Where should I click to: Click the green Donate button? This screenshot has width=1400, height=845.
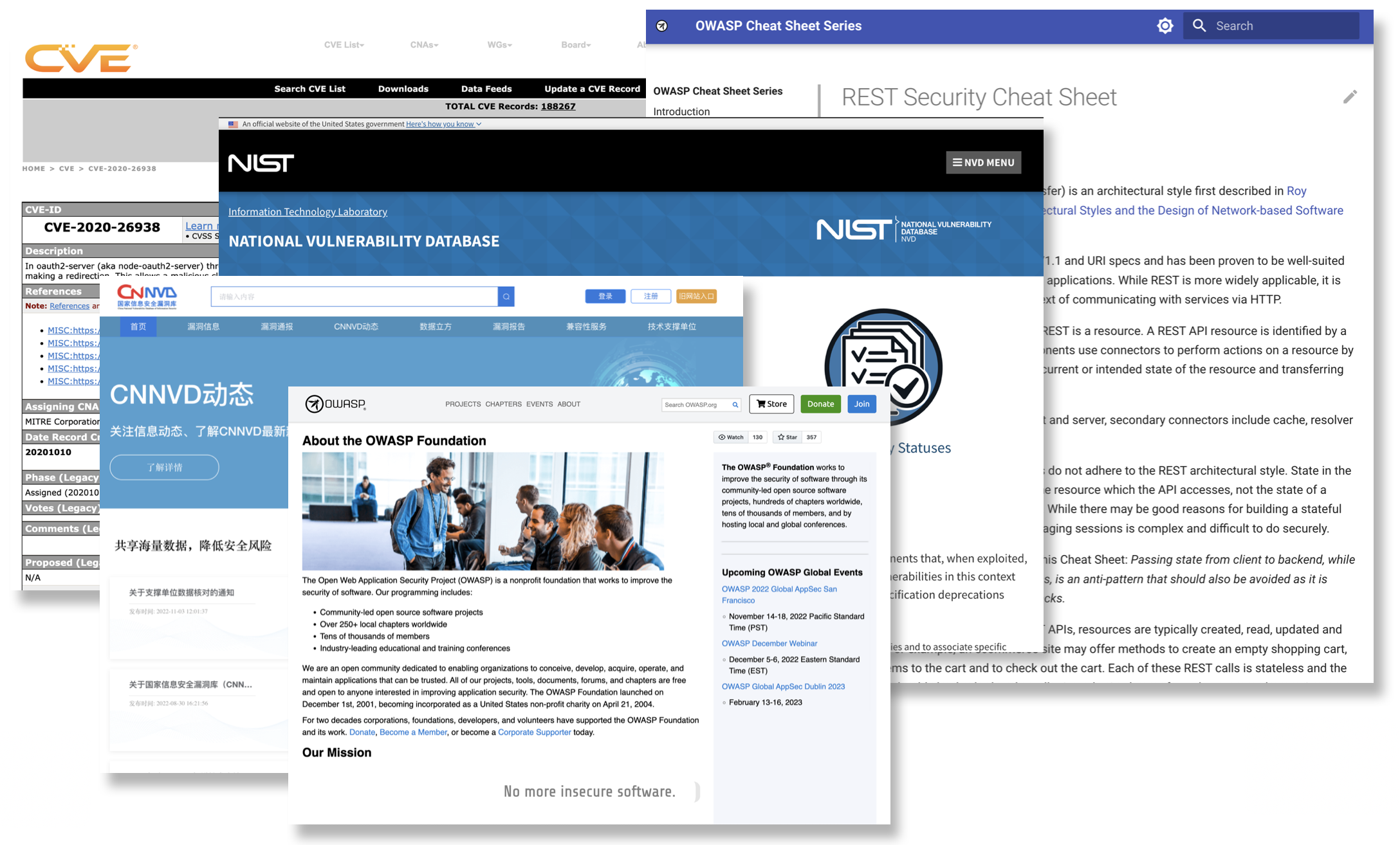click(x=820, y=404)
